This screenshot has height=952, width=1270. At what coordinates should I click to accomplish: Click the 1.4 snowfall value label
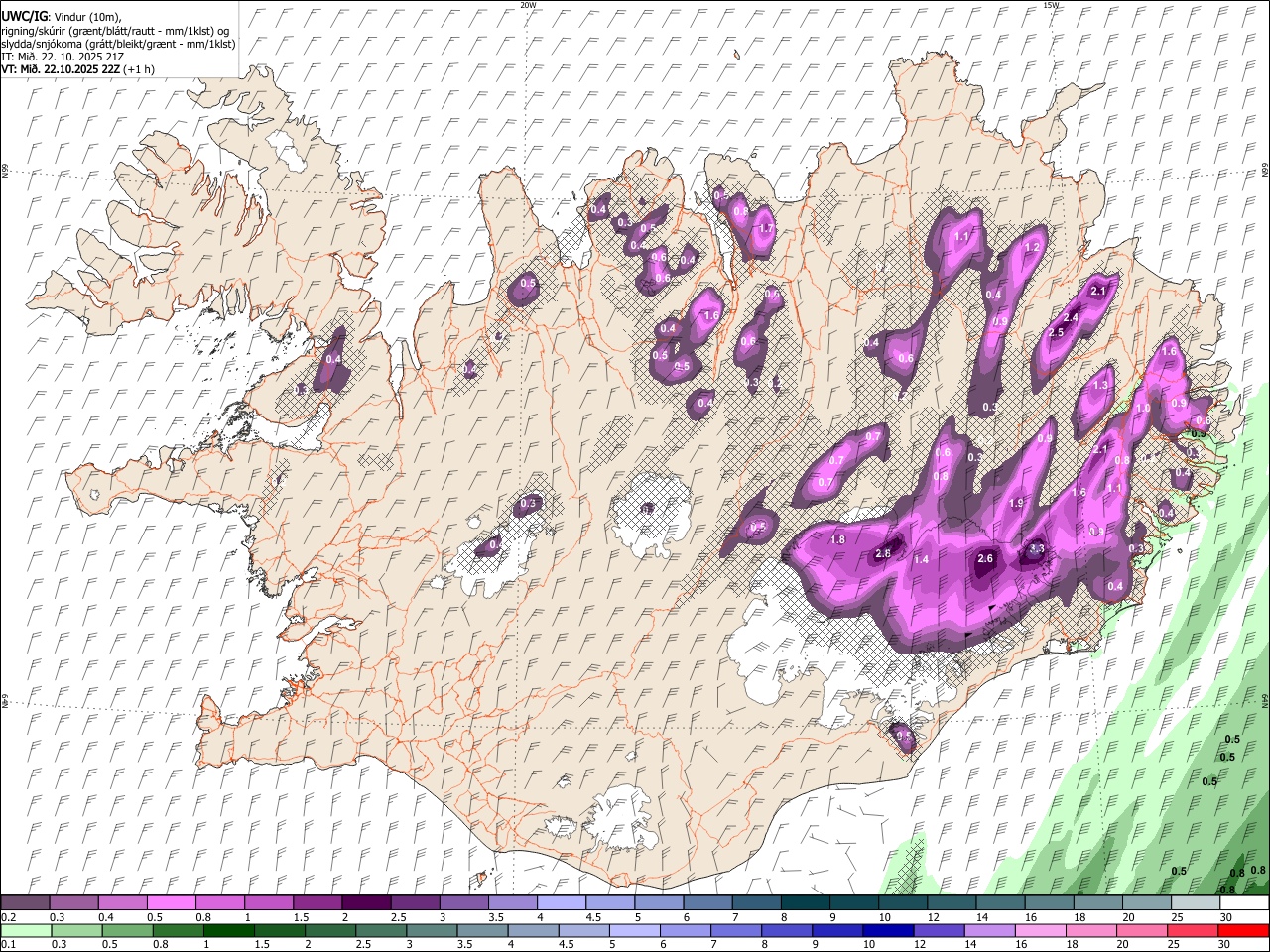coord(921,560)
